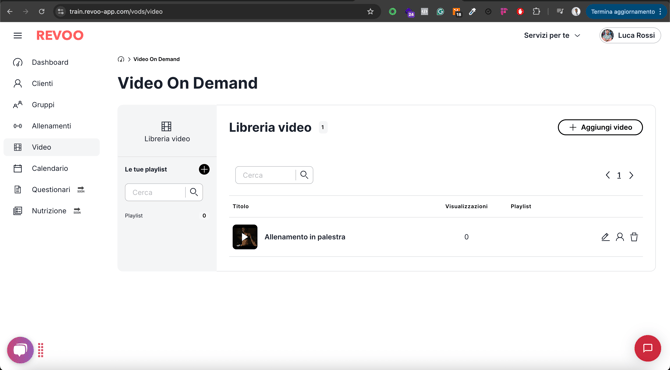Click the video library search magnifier
The height and width of the screenshot is (370, 670).
304,175
